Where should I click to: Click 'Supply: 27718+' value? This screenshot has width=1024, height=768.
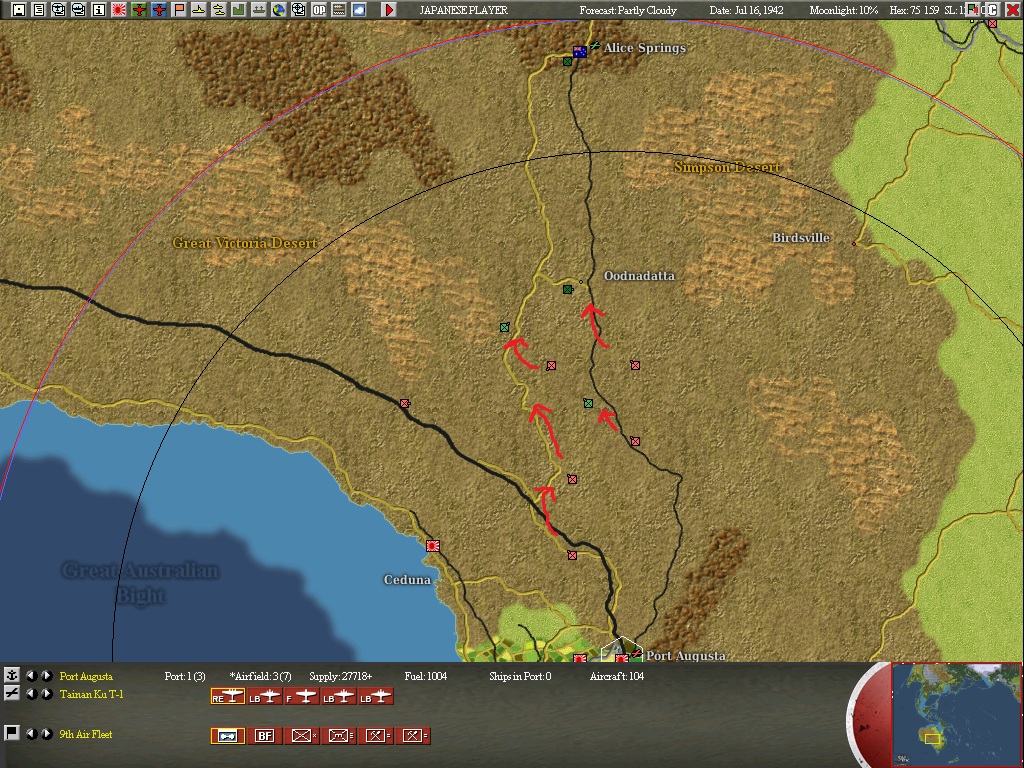(340, 676)
